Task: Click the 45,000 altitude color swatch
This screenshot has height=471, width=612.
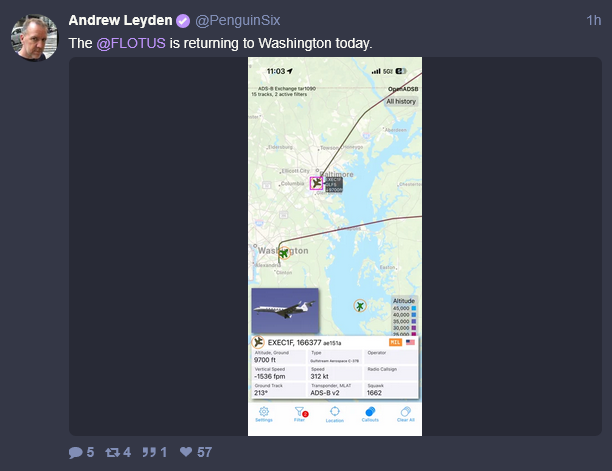Action: (x=413, y=308)
